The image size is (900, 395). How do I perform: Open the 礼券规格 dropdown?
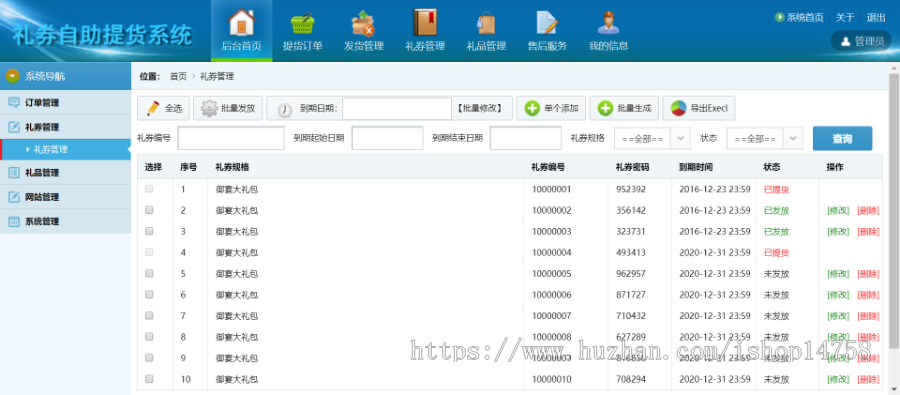[652, 138]
